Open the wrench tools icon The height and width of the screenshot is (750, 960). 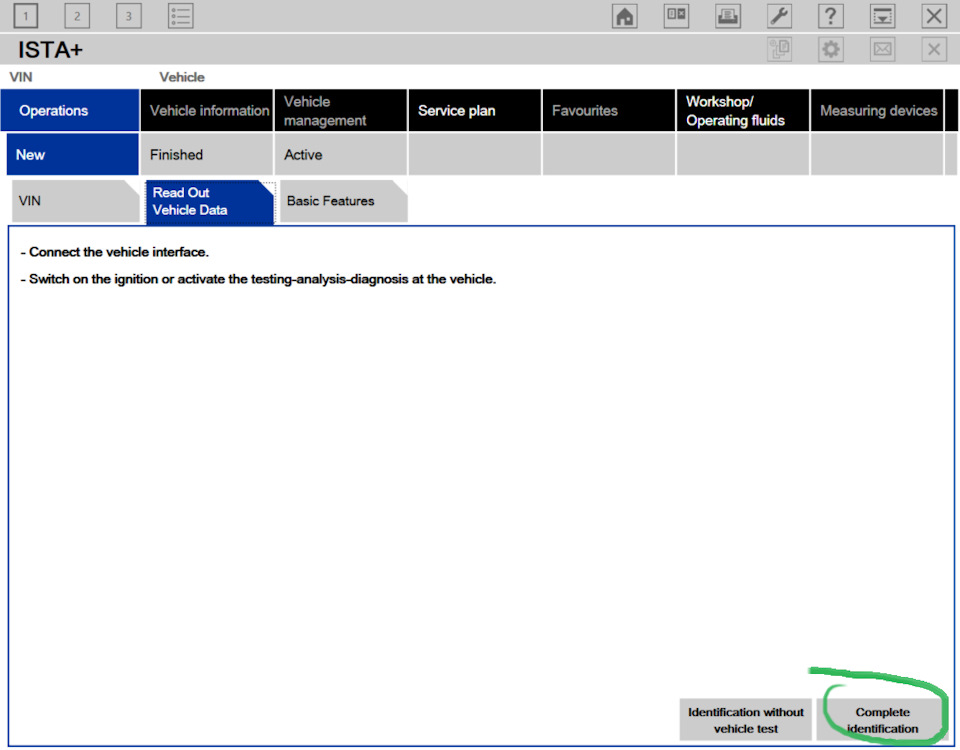coord(779,16)
